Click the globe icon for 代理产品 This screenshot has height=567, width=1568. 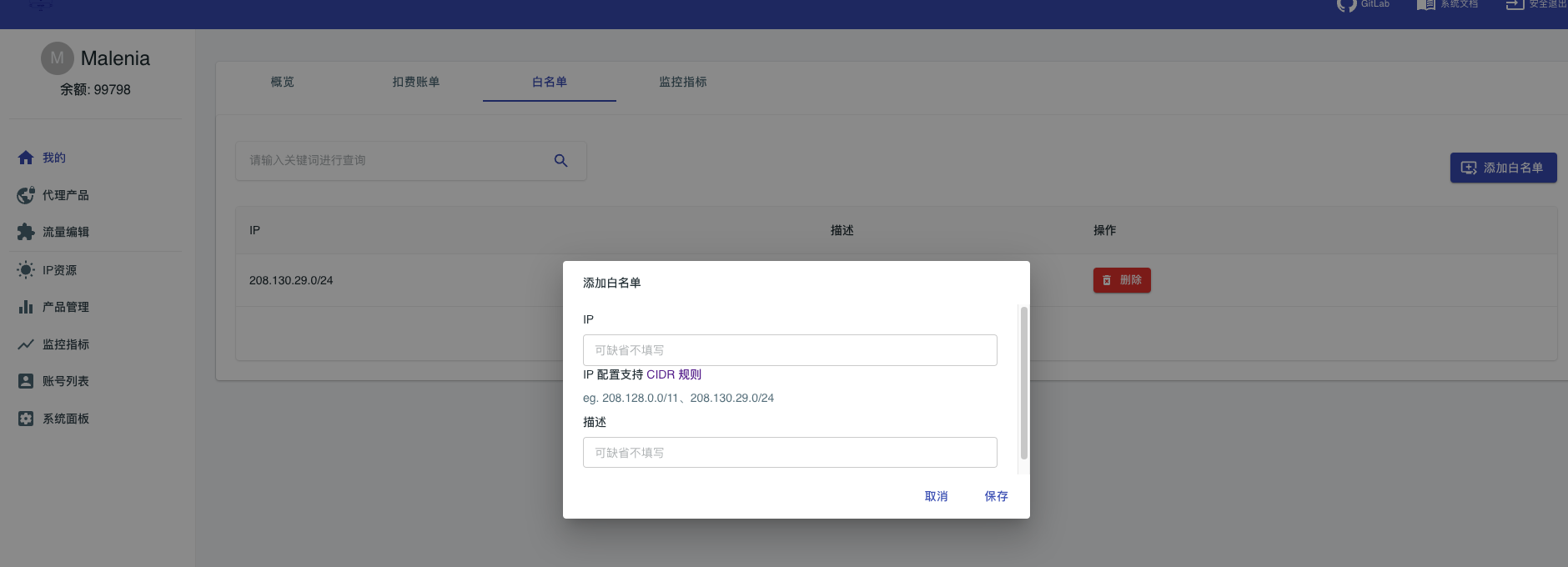pyautogui.click(x=26, y=195)
